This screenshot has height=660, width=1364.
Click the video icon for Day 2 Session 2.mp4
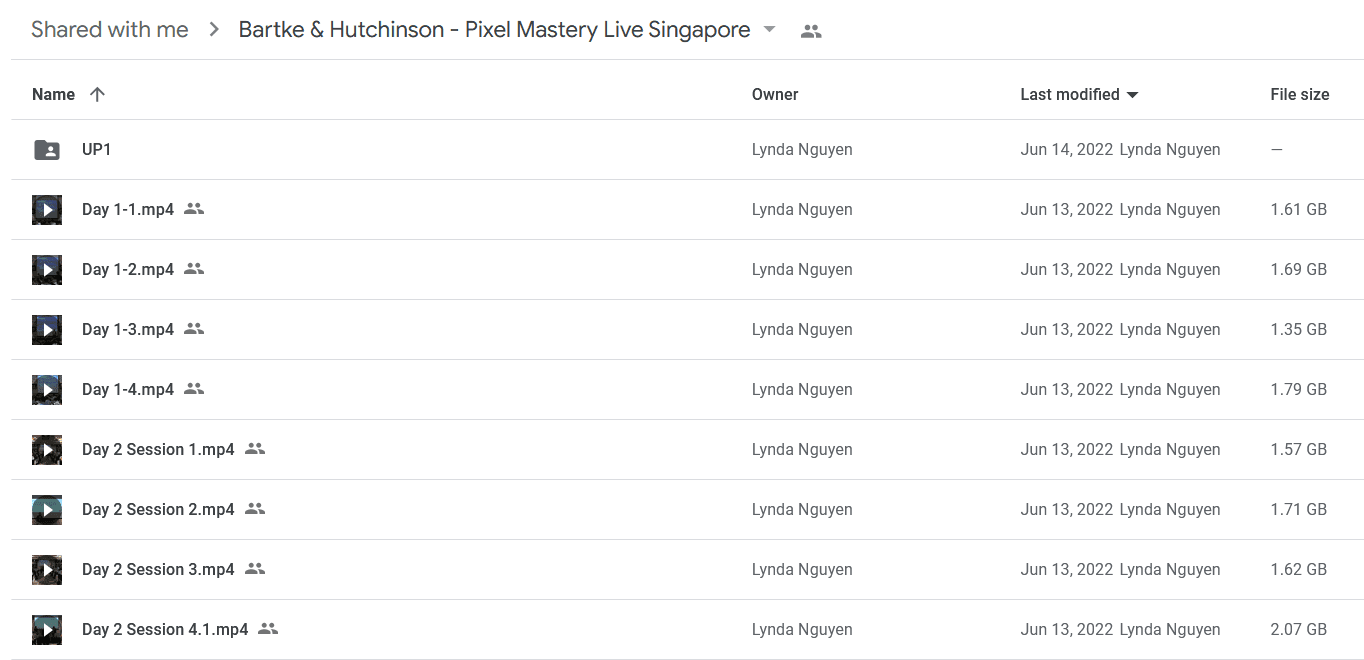point(47,510)
